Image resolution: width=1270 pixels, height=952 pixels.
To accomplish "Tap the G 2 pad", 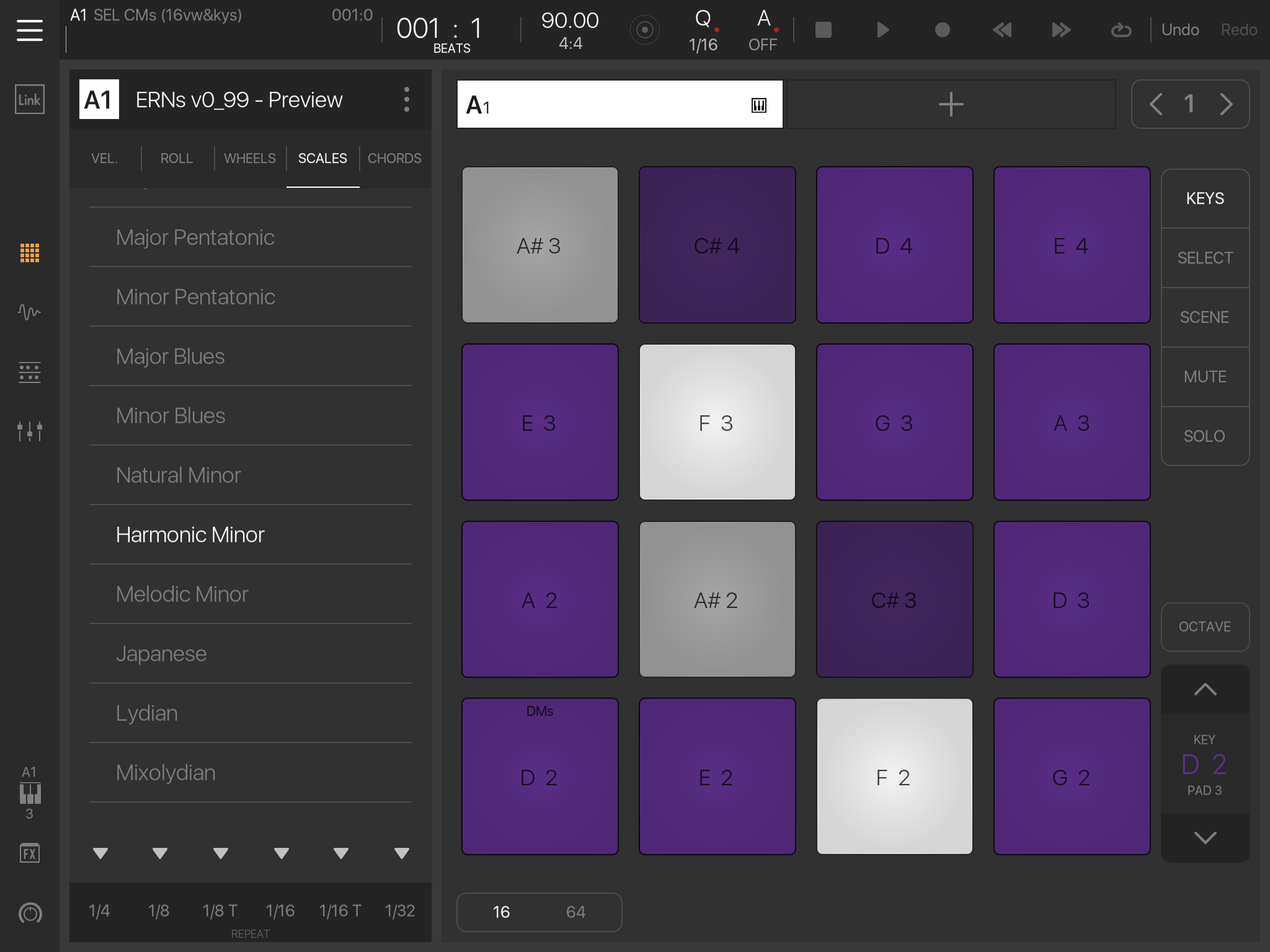I will click(1072, 777).
